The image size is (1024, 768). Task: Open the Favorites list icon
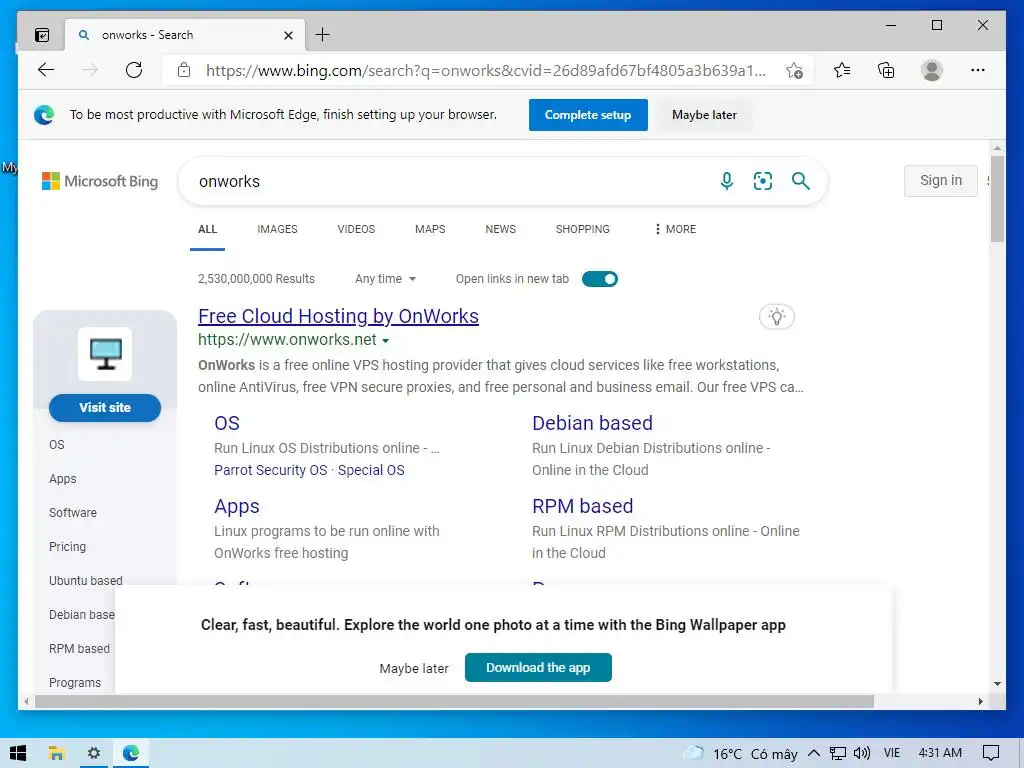842,70
